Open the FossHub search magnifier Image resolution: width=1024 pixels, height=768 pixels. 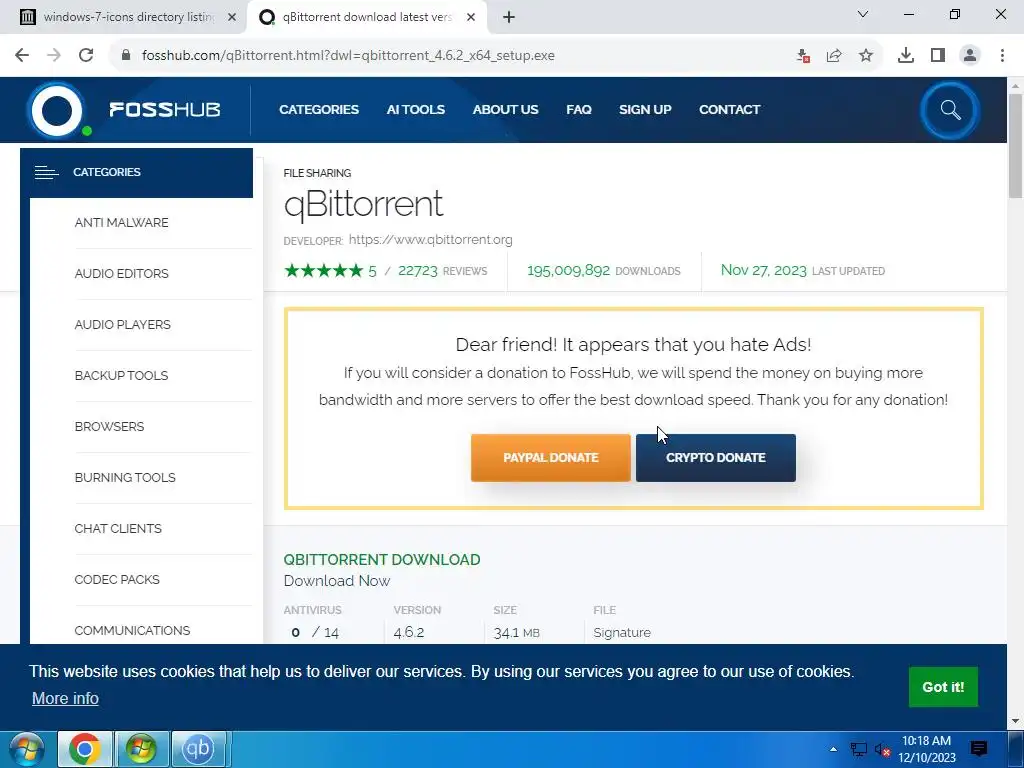tap(950, 110)
